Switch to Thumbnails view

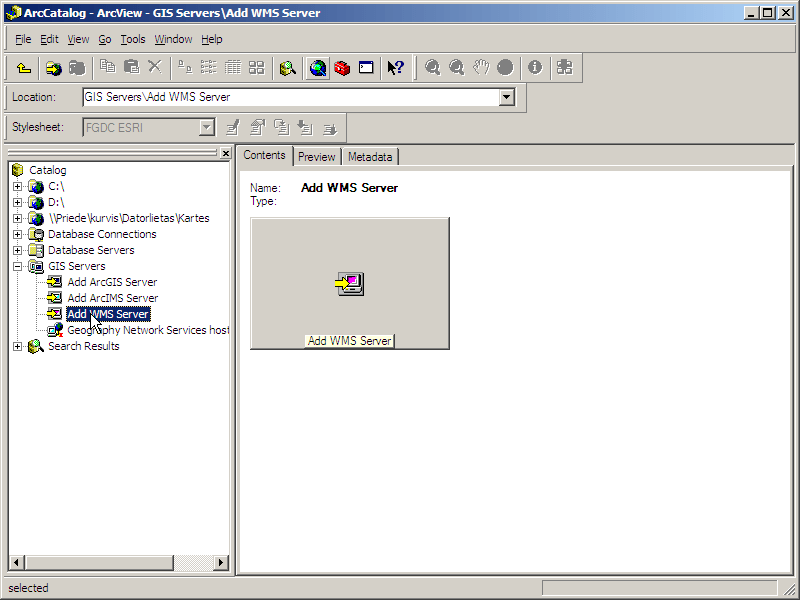point(256,67)
